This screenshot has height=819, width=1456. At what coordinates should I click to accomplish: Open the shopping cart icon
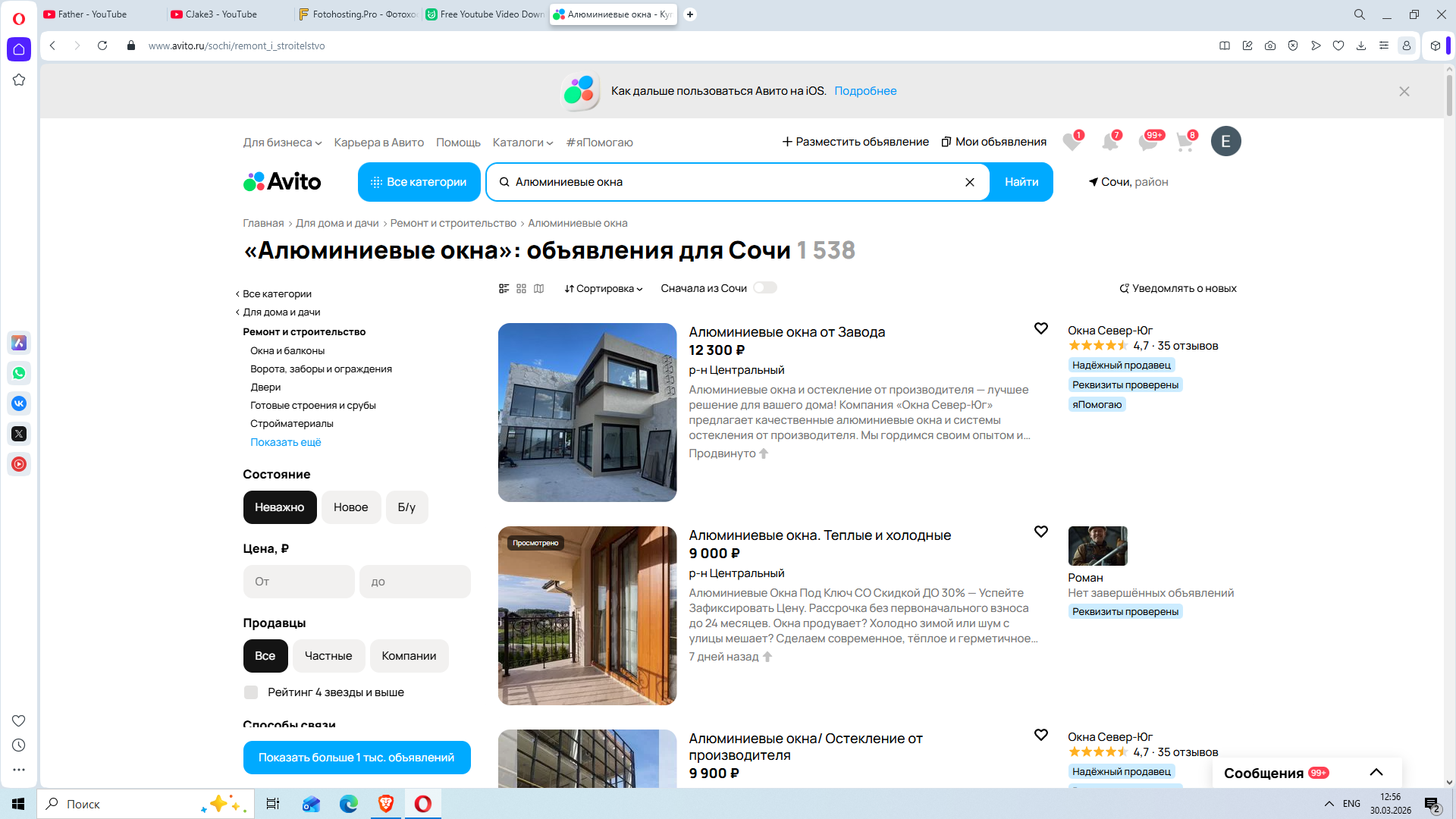pyautogui.click(x=1185, y=142)
